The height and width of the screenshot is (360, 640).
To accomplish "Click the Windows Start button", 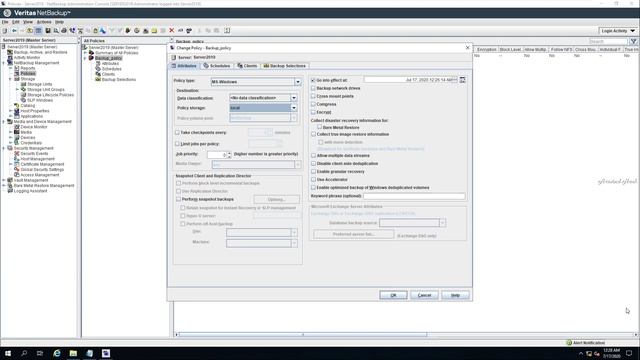I will click(8, 353).
